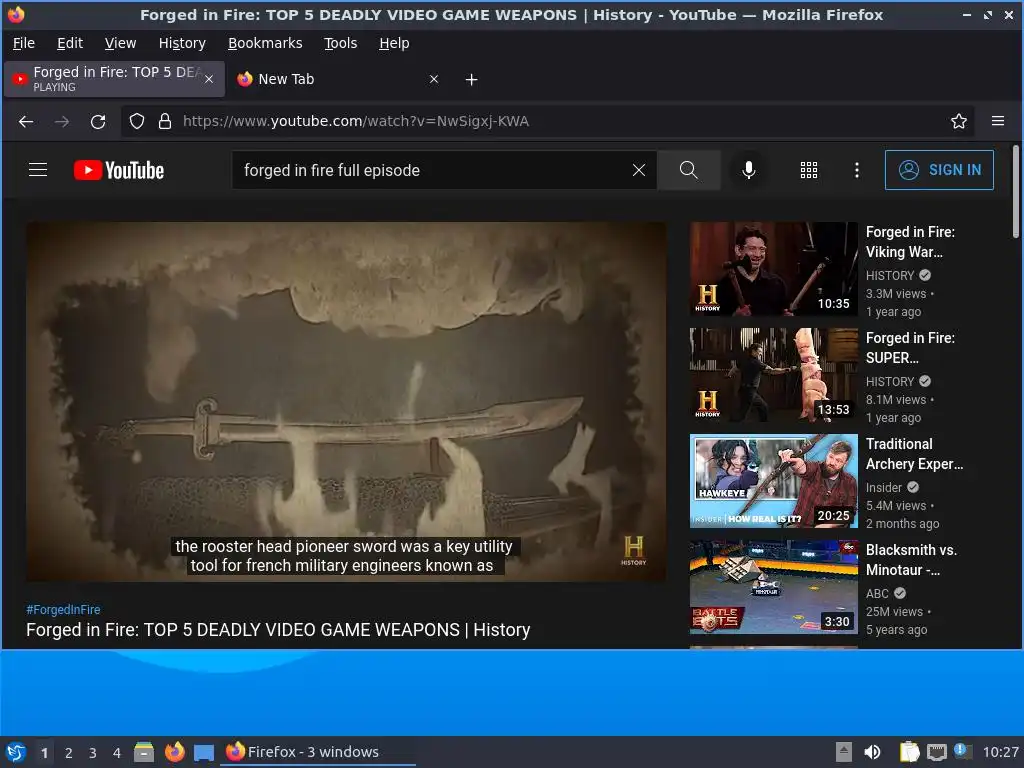Open the file manager taskbar launcher

(144, 752)
